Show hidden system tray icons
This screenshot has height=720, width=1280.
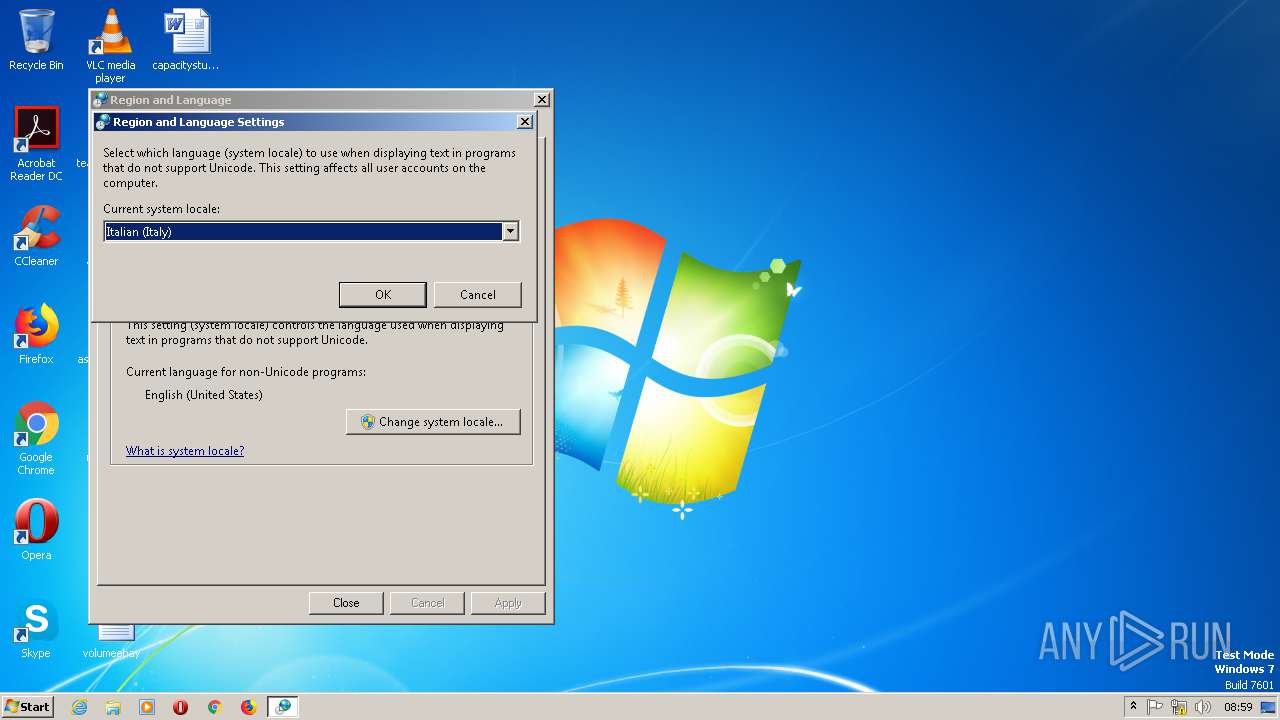[1133, 706]
